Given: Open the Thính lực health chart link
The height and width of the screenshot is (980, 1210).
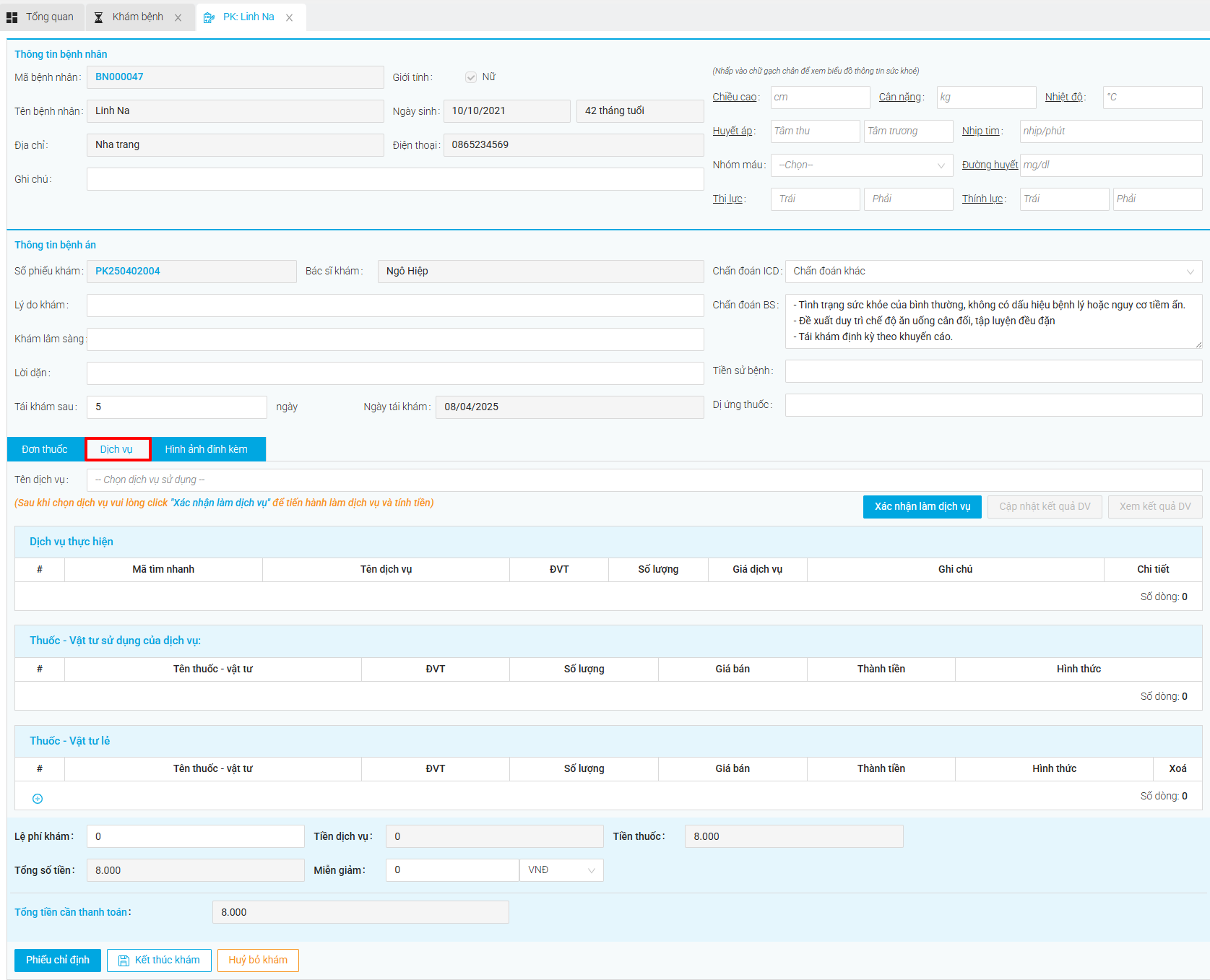Looking at the screenshot, I should pyautogui.click(x=982, y=199).
